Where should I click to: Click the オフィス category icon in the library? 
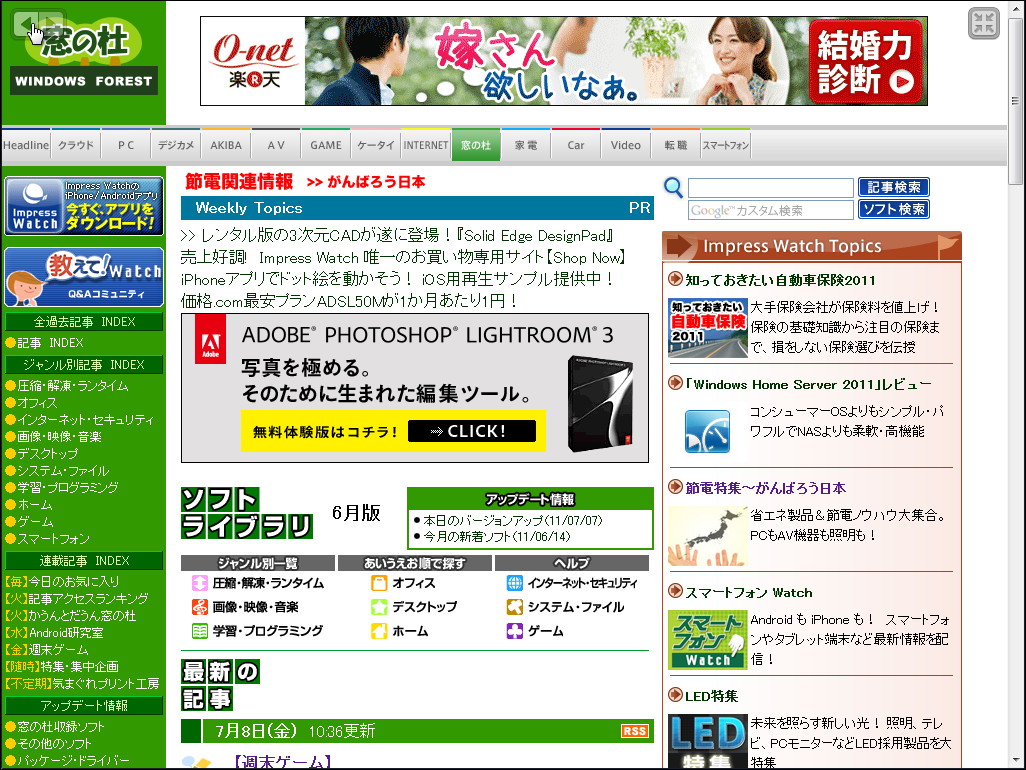[x=379, y=583]
